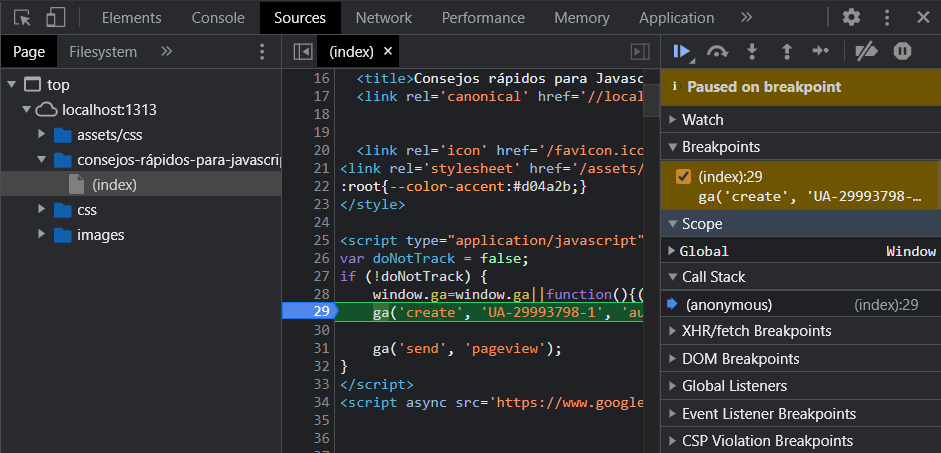
Task: Open the Application tab
Action: [x=676, y=18]
